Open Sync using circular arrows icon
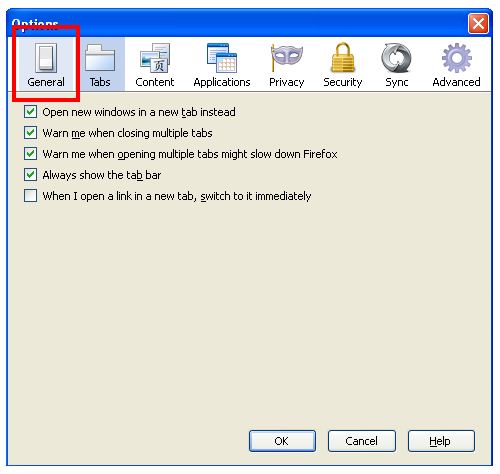 click(396, 58)
